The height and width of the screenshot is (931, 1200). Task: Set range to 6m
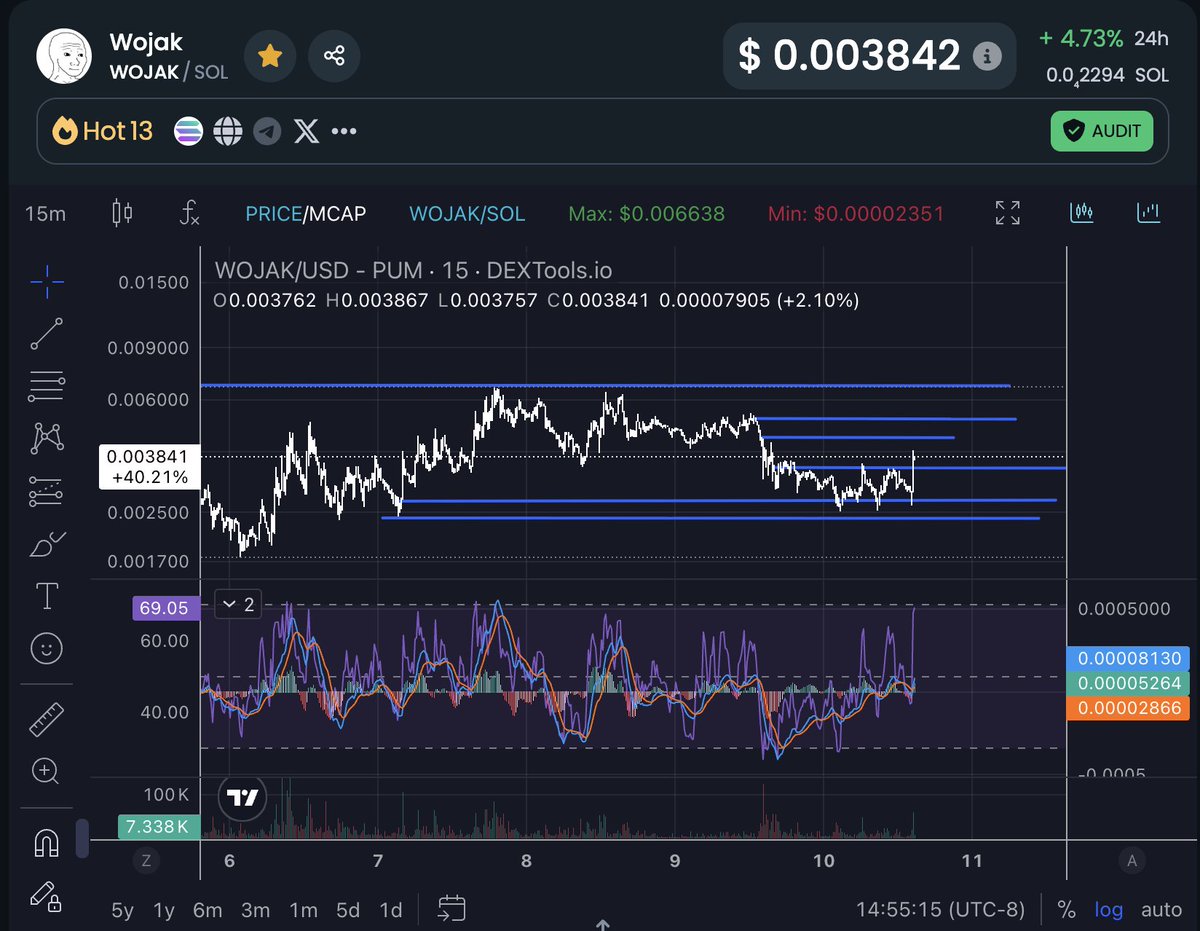pyautogui.click(x=207, y=910)
